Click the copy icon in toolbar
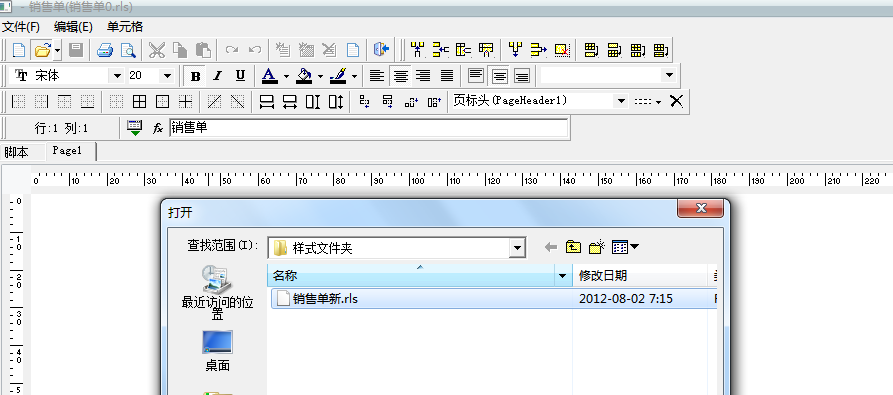This screenshot has width=893, height=395. coord(180,50)
